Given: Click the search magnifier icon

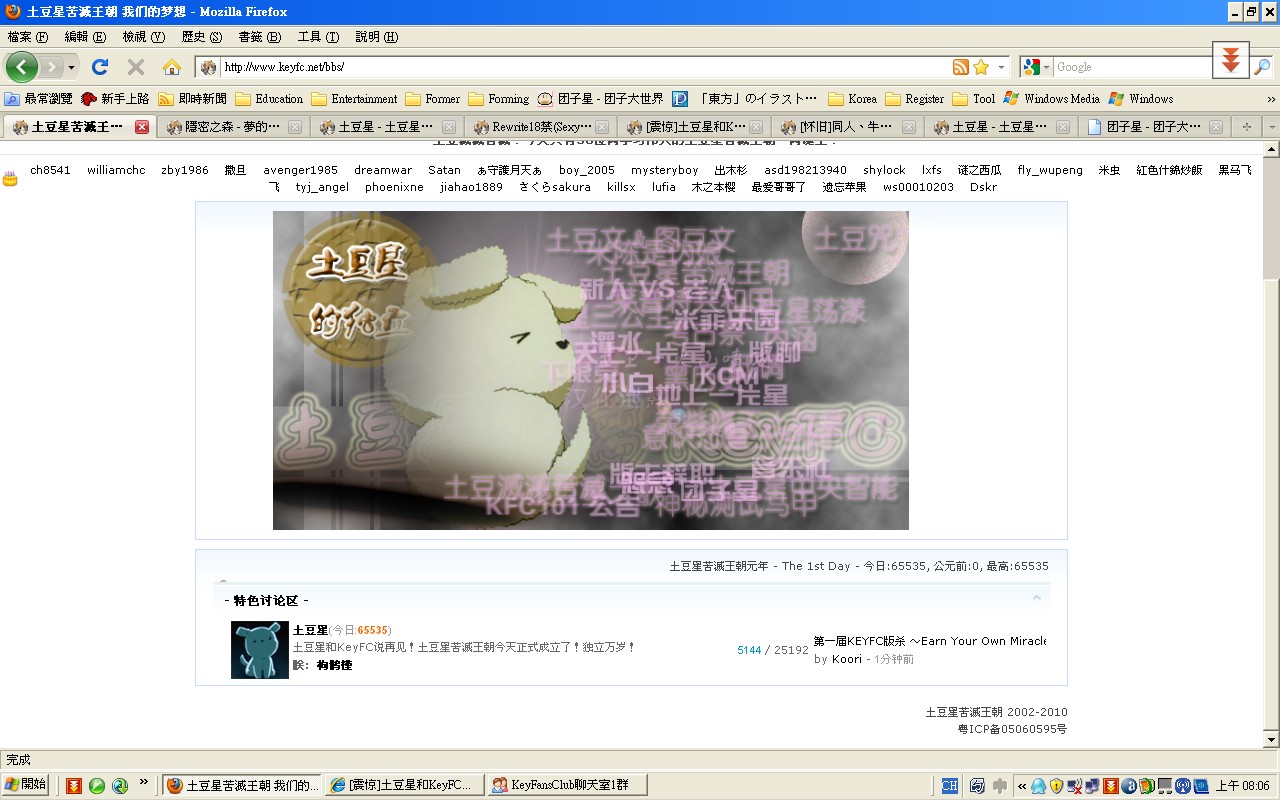Looking at the screenshot, I should [x=1262, y=67].
